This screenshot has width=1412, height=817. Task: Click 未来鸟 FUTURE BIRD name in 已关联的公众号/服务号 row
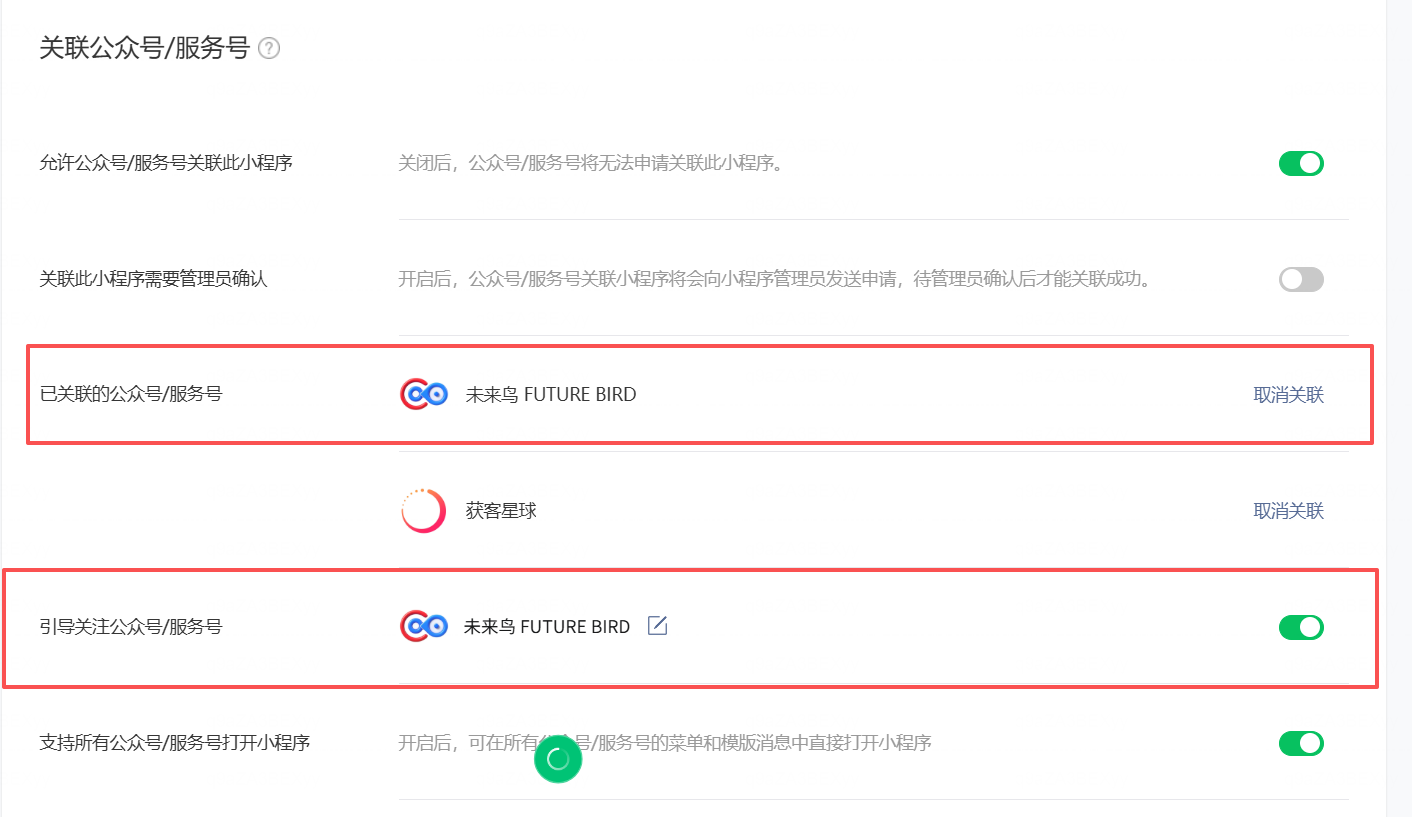coord(551,395)
